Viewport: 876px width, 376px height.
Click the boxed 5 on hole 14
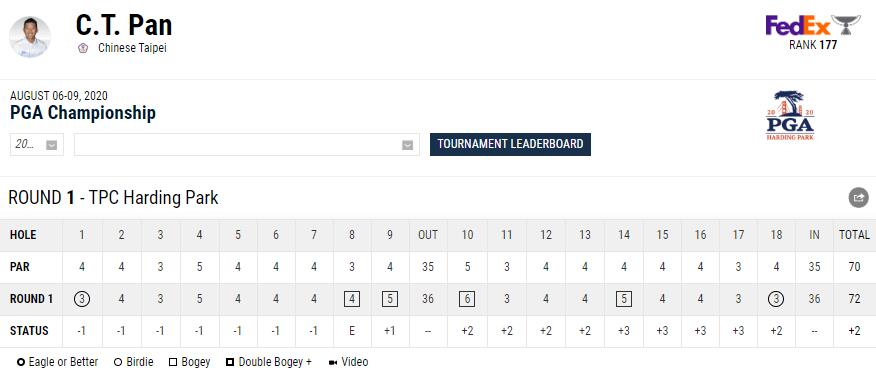pyautogui.click(x=623, y=299)
